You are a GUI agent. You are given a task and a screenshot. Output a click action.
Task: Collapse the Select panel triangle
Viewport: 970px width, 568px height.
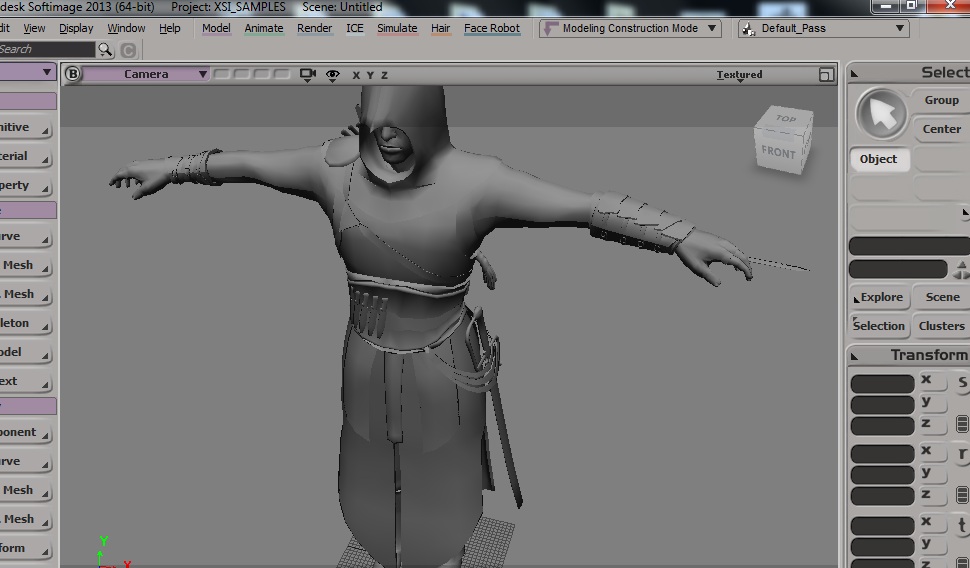point(854,74)
